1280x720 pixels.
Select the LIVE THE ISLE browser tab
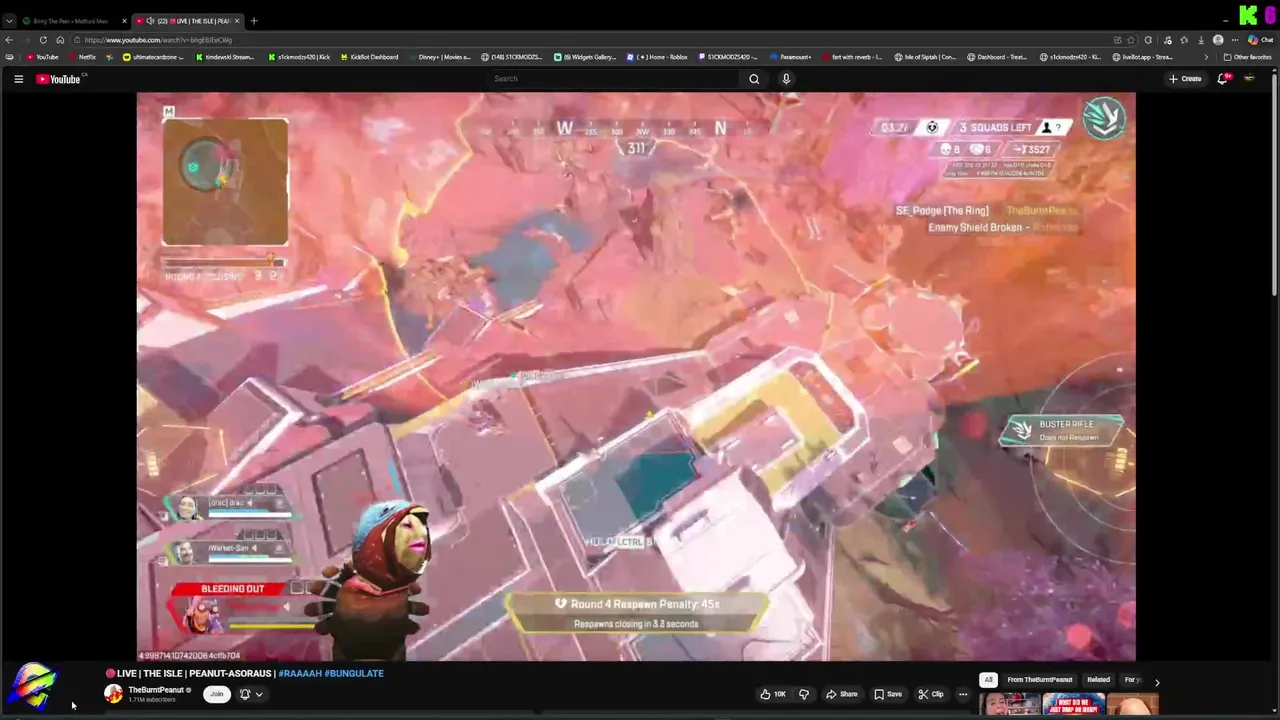[188, 21]
